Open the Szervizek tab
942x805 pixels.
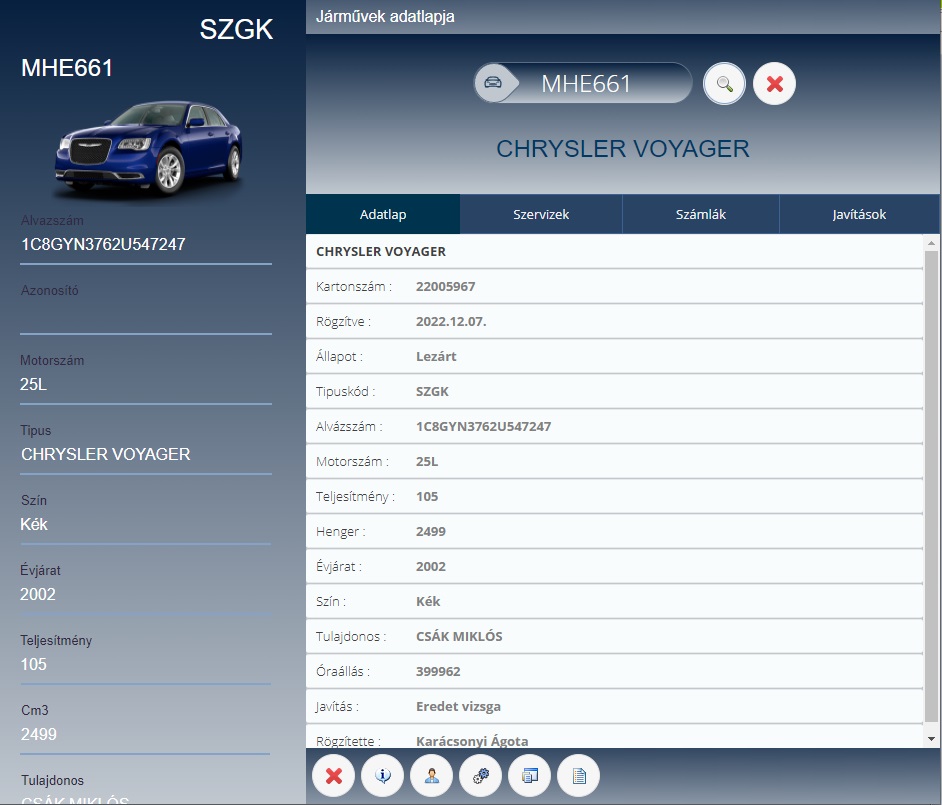pyautogui.click(x=541, y=214)
